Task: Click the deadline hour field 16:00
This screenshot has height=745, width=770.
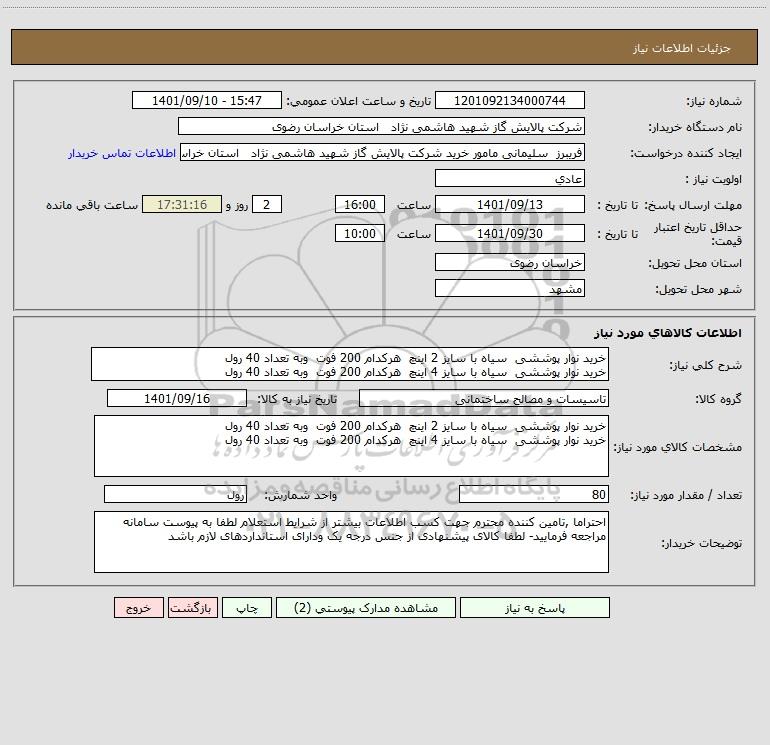Action: coord(359,204)
